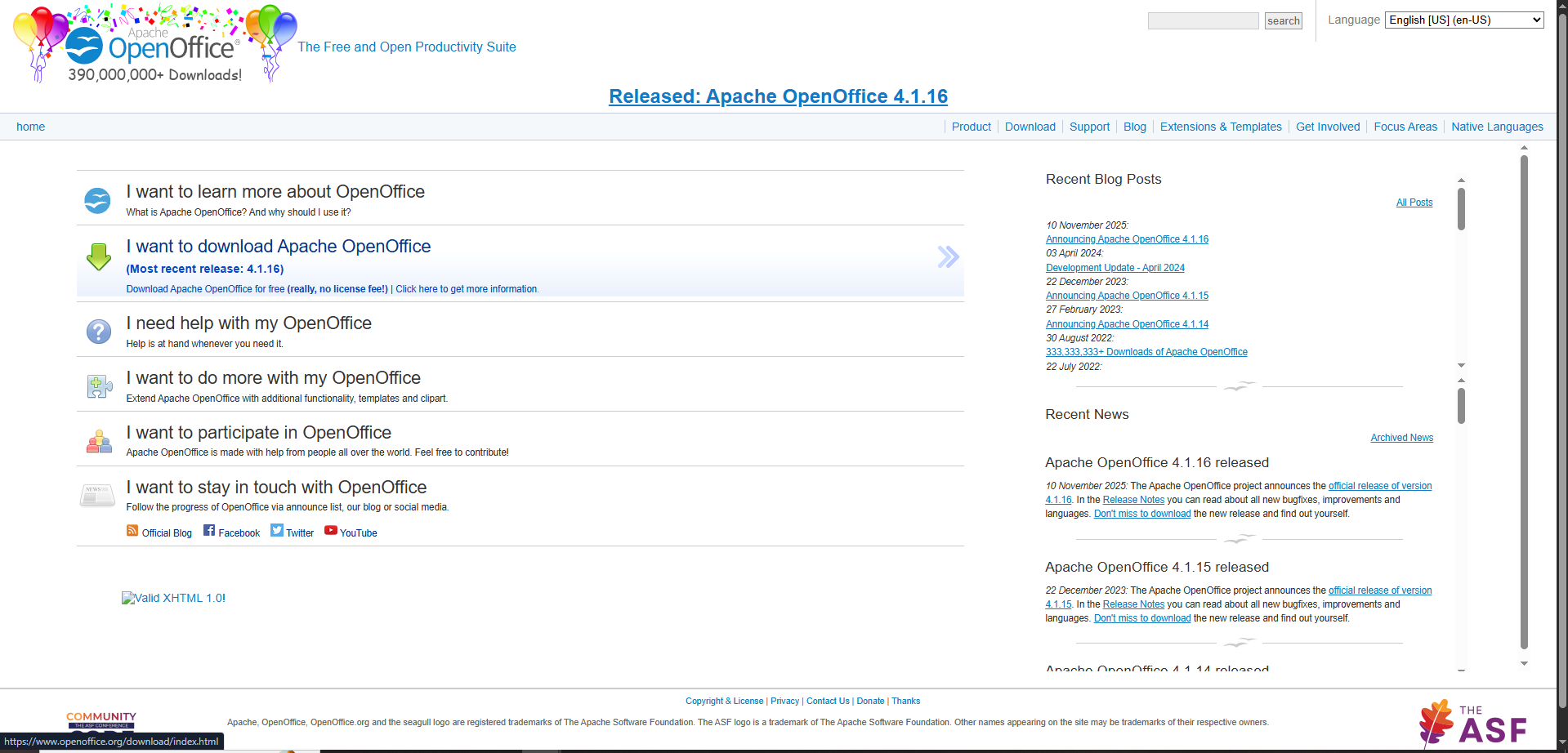Click the newspaper stay-in-touch icon
1568x753 pixels.
pos(97,495)
